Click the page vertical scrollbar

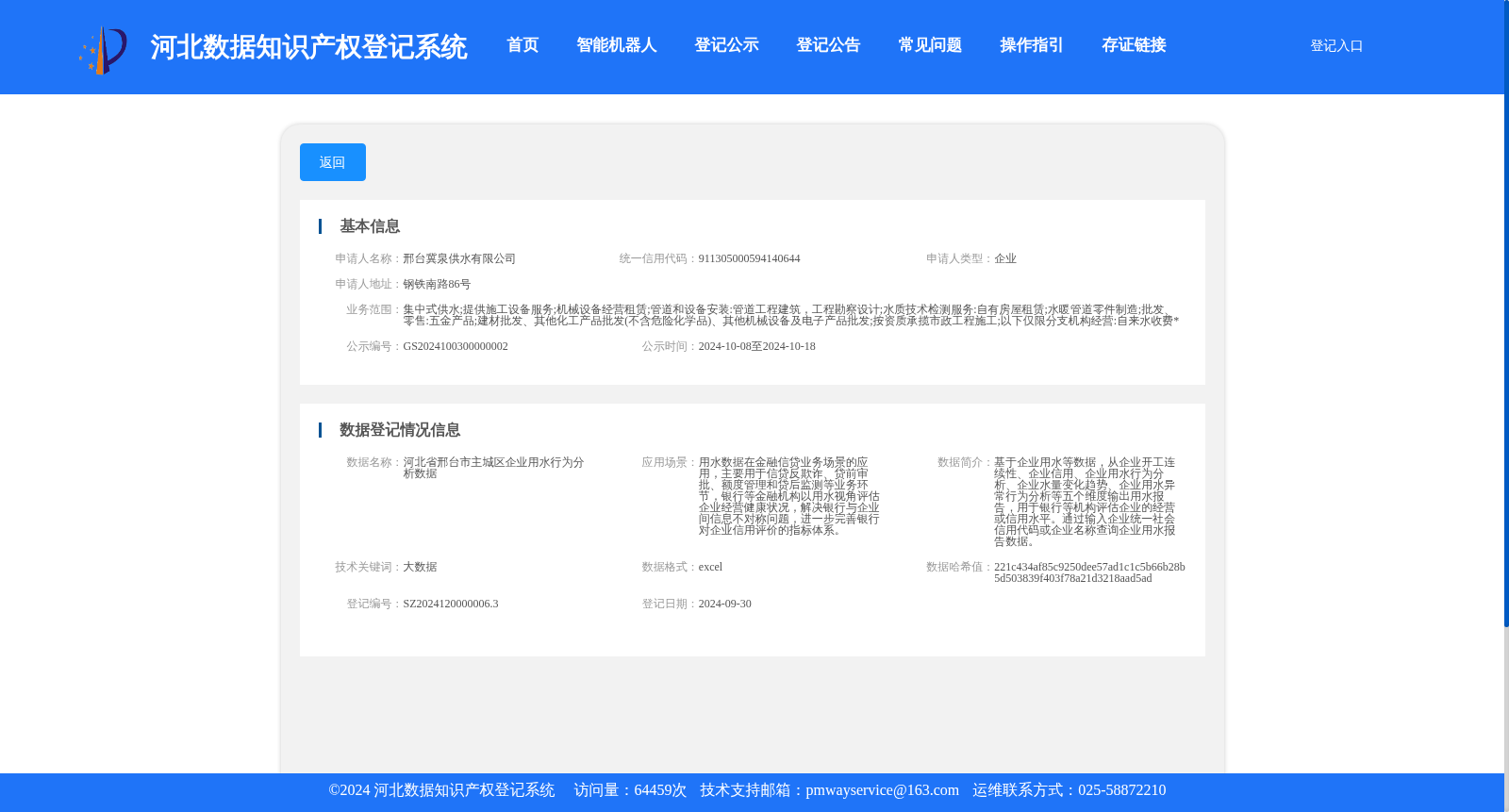click(1506, 311)
